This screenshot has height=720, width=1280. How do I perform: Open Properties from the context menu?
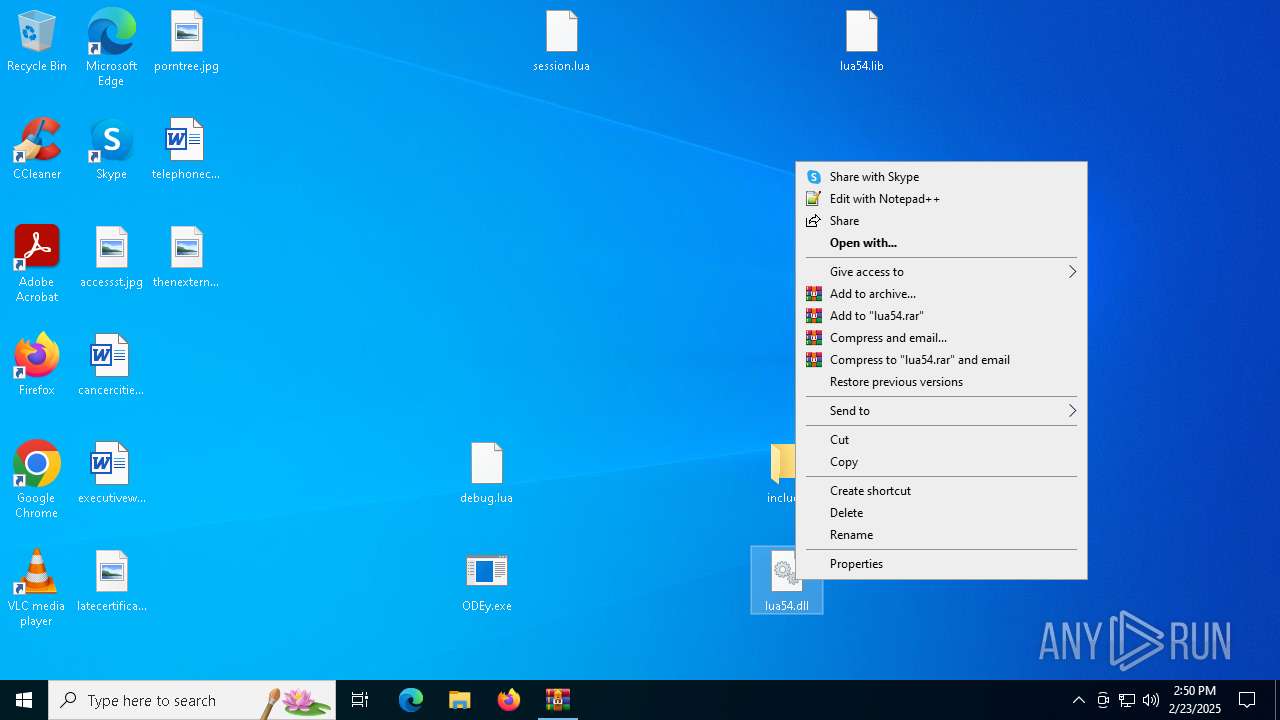point(941,564)
